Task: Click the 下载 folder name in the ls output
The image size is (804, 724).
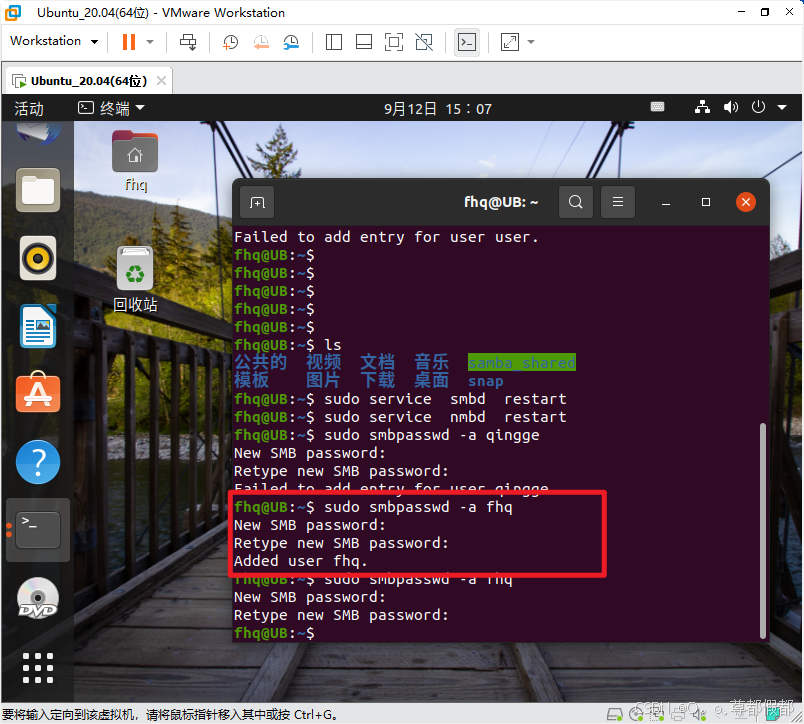Action: click(377, 380)
